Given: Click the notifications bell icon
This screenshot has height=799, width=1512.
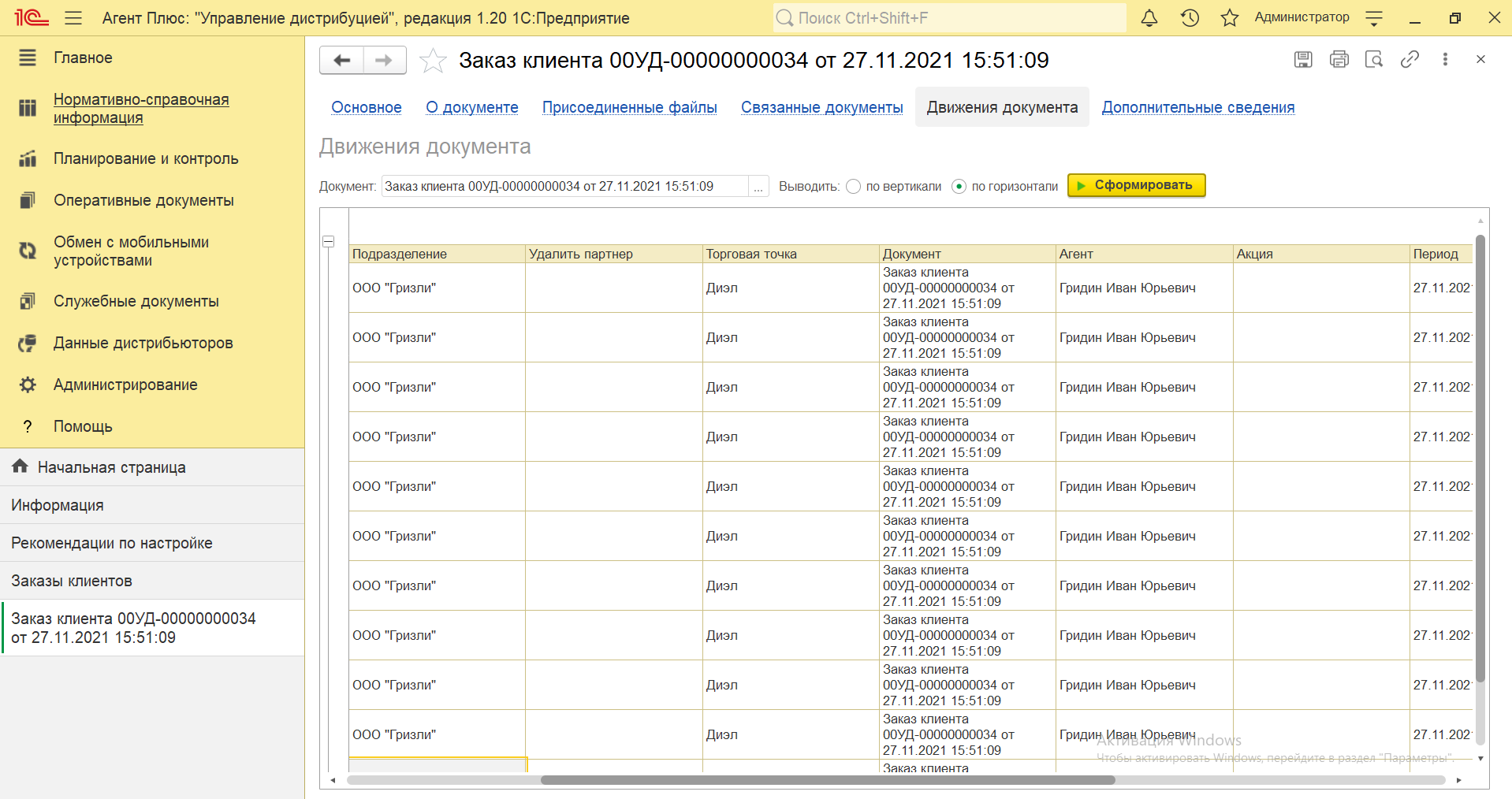Looking at the screenshot, I should click(x=1149, y=18).
